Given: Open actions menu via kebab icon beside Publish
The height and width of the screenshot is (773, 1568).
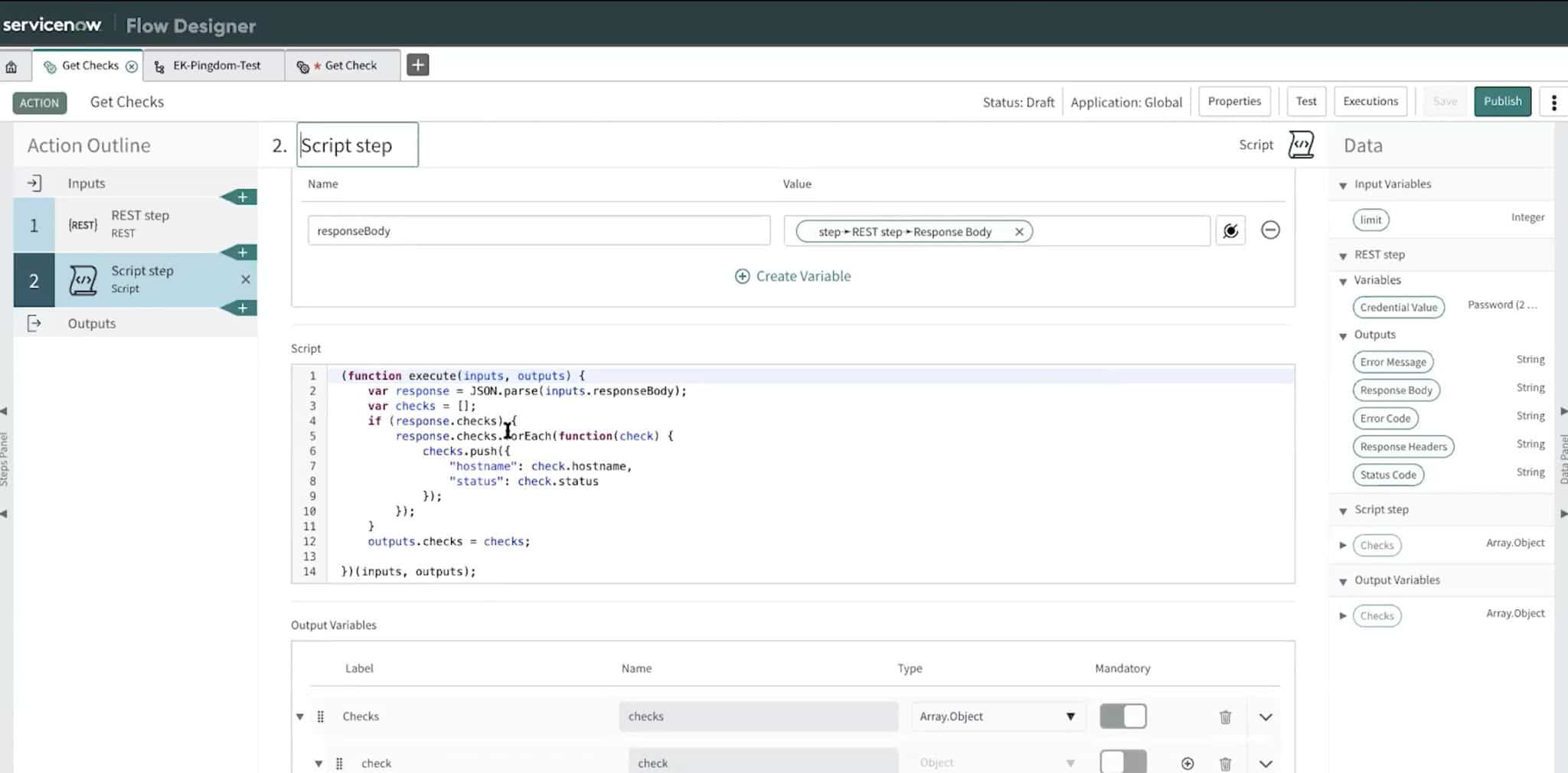Looking at the screenshot, I should (1553, 101).
